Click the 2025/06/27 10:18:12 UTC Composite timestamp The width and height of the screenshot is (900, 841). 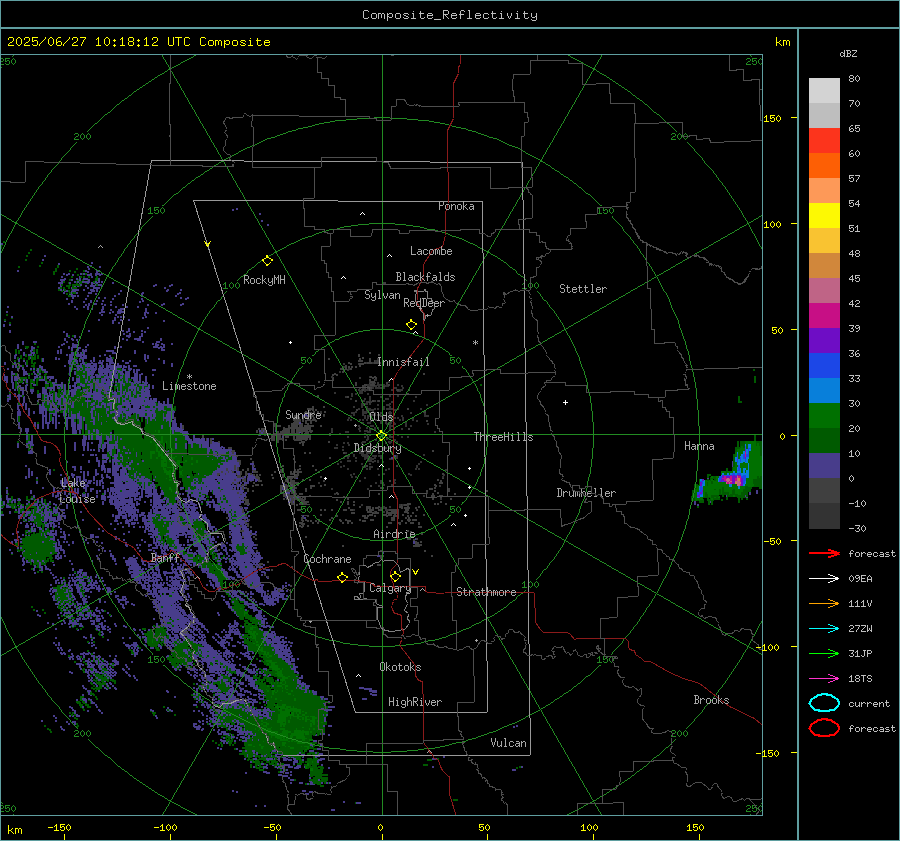point(138,42)
